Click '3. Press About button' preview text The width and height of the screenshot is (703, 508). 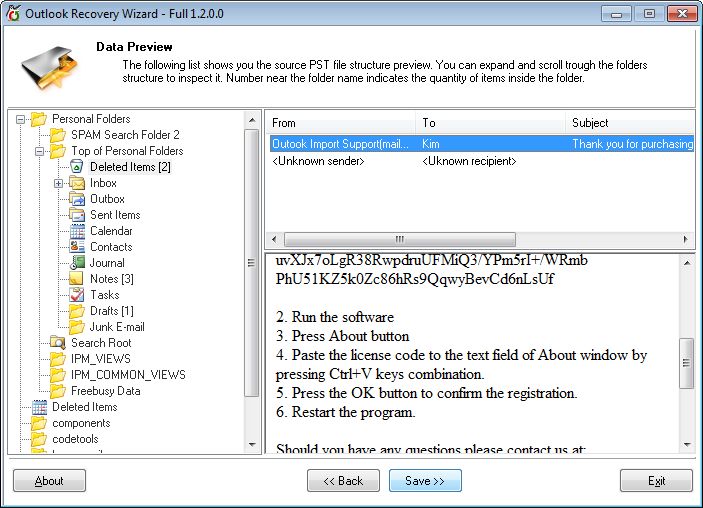click(343, 336)
